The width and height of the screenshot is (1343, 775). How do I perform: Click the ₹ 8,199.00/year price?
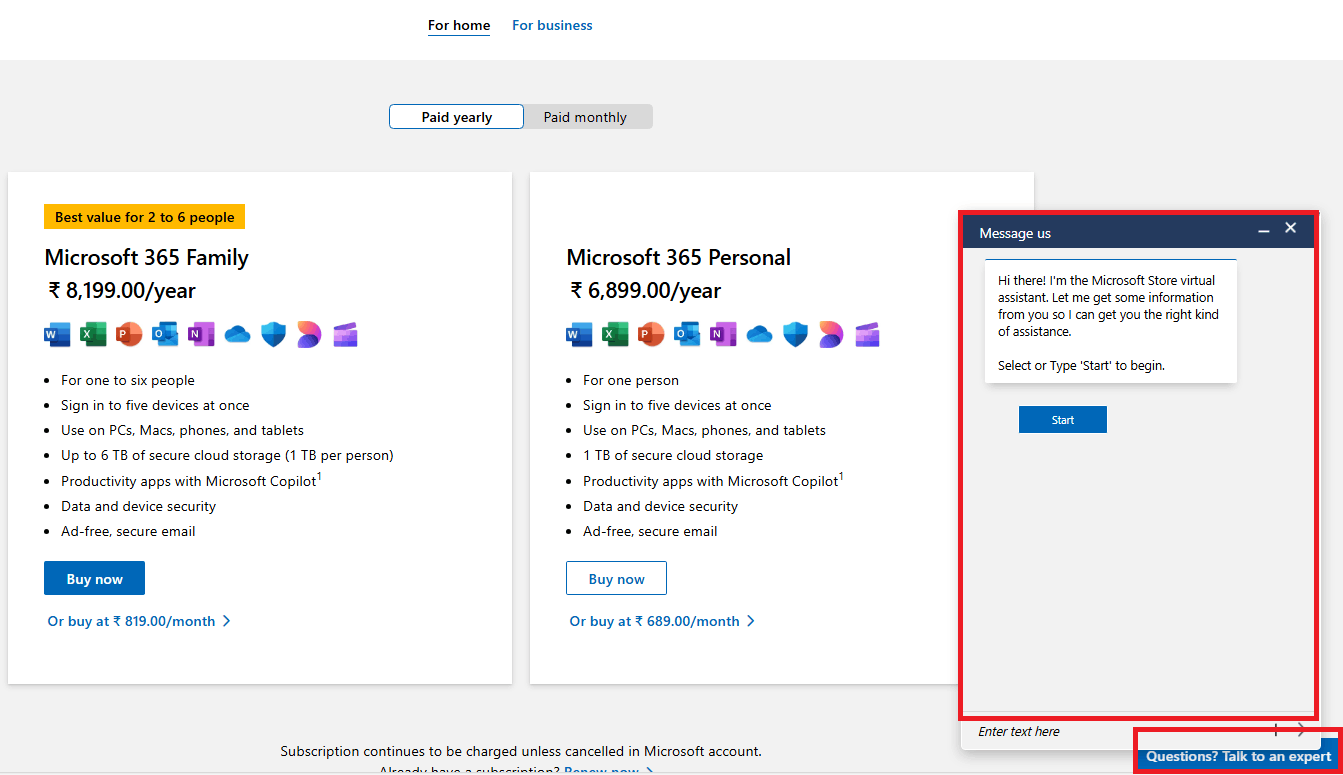122,290
